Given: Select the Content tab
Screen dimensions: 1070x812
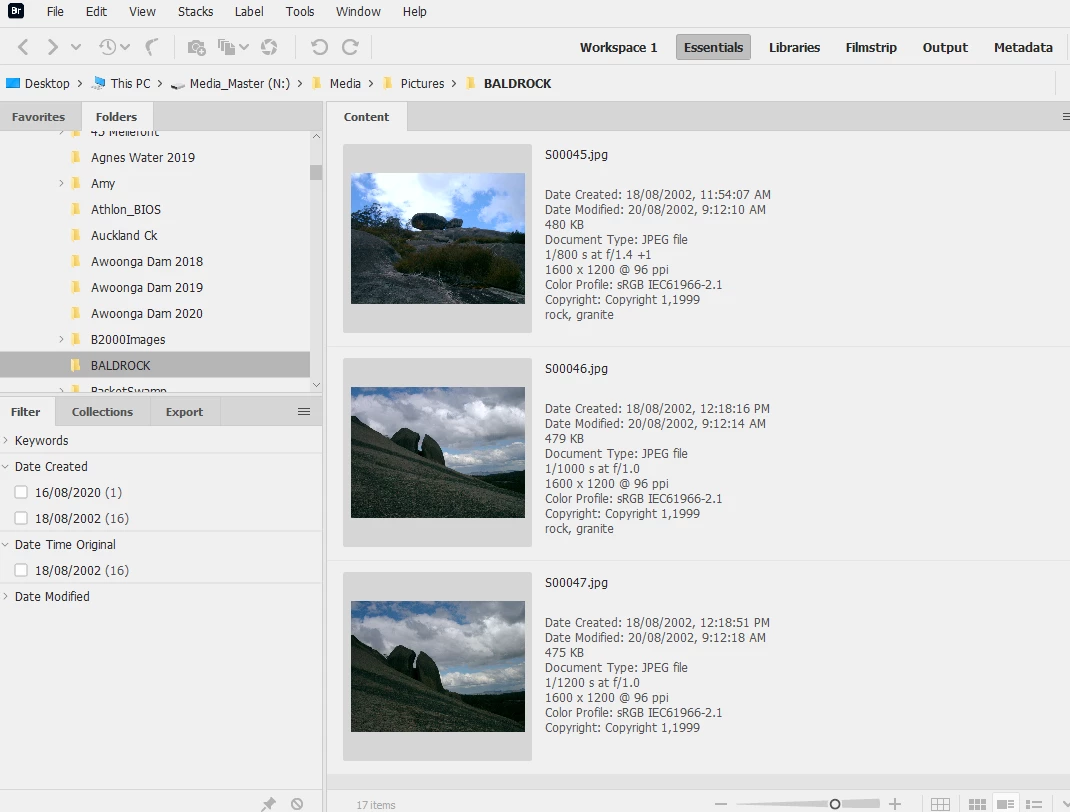Looking at the screenshot, I should click(x=366, y=117).
